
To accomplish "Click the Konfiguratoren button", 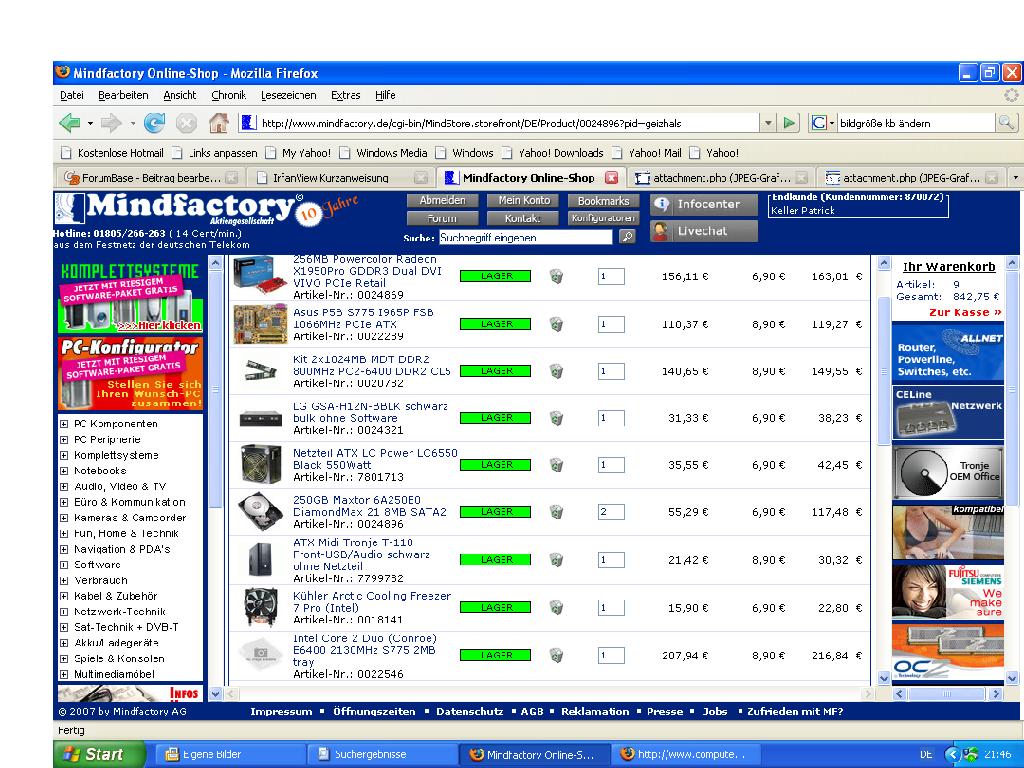I will [x=603, y=218].
